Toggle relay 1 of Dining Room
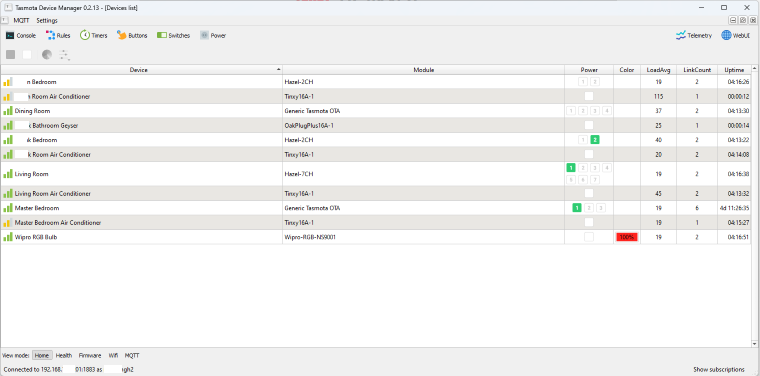The image size is (760, 376). point(571,111)
